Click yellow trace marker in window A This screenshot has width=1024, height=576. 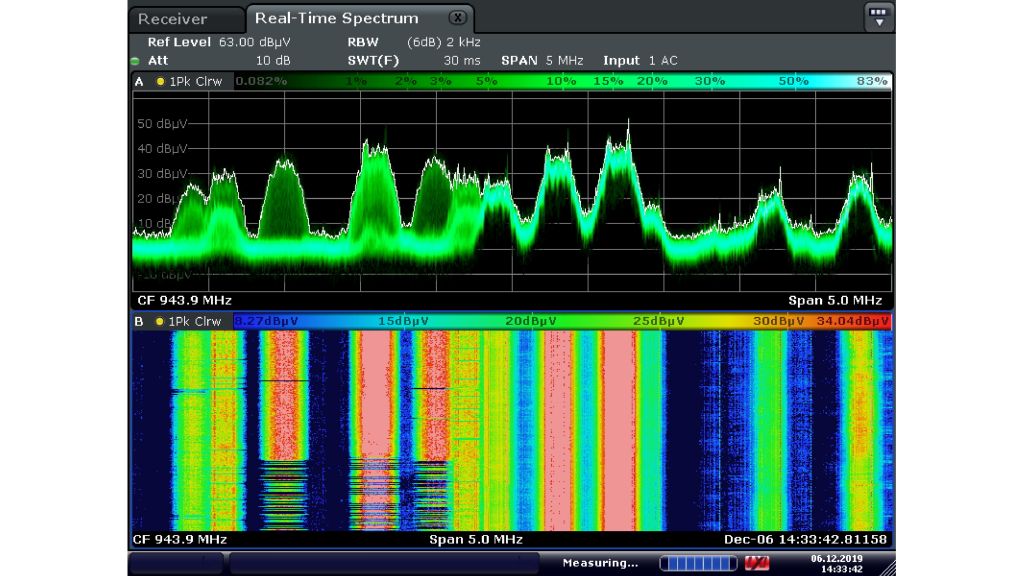(x=160, y=81)
